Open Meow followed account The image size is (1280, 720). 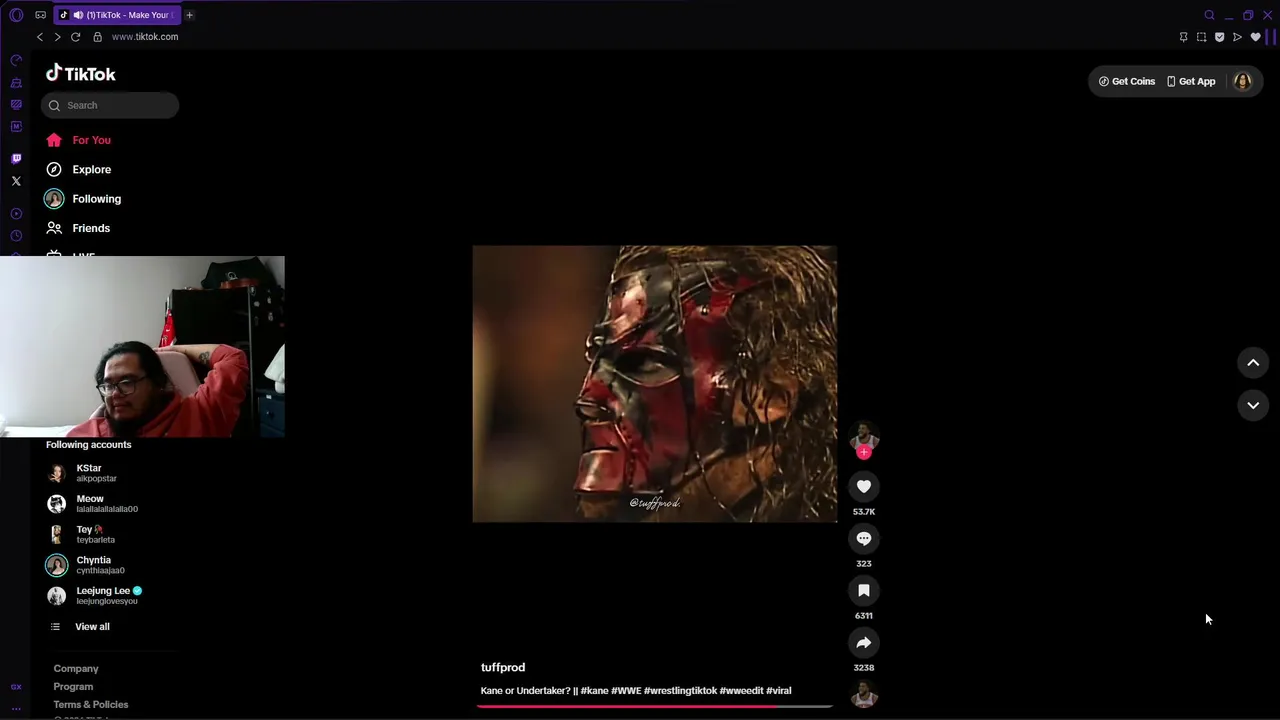pyautogui.click(x=95, y=503)
